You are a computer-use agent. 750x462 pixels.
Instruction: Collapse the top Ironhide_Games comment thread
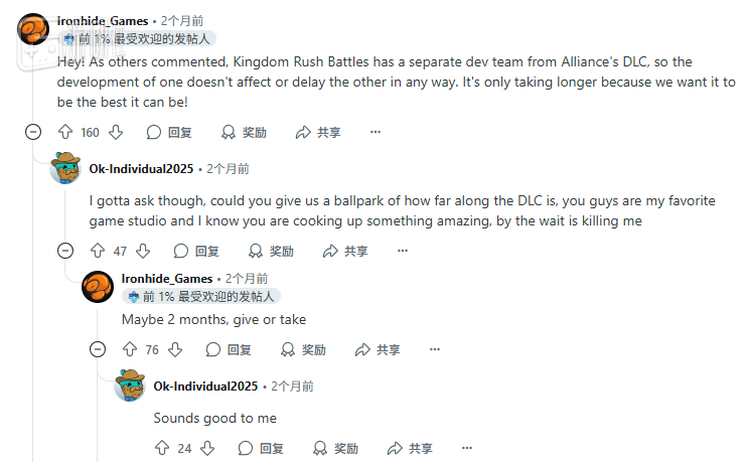pyautogui.click(x=33, y=132)
